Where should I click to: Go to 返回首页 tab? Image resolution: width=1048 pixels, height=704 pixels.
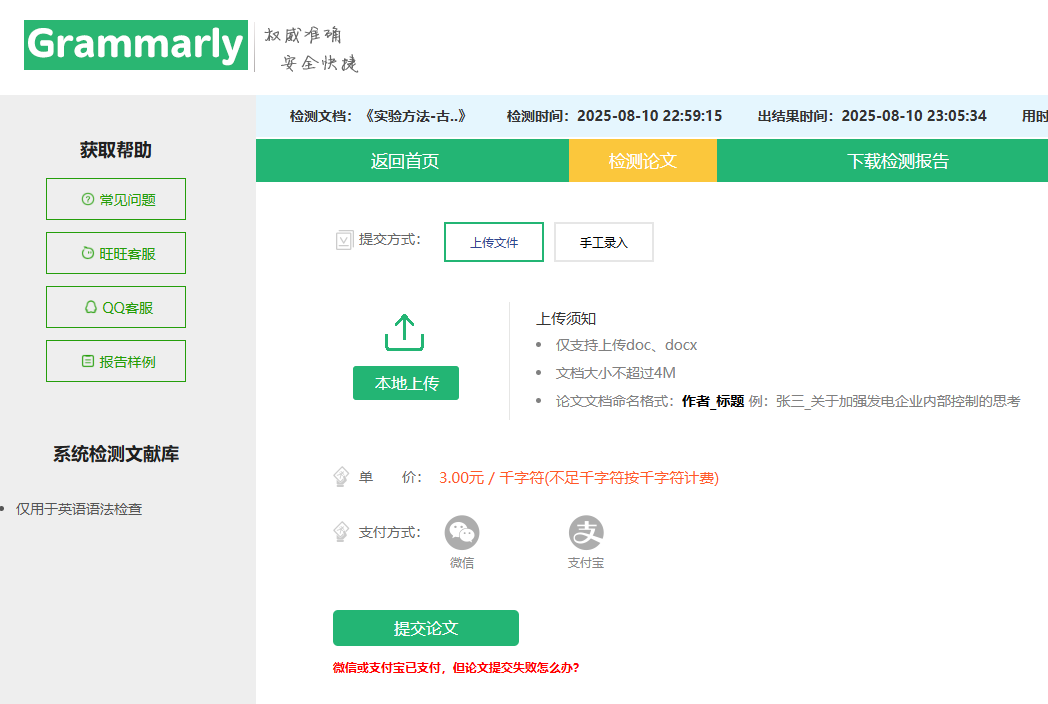pos(405,161)
